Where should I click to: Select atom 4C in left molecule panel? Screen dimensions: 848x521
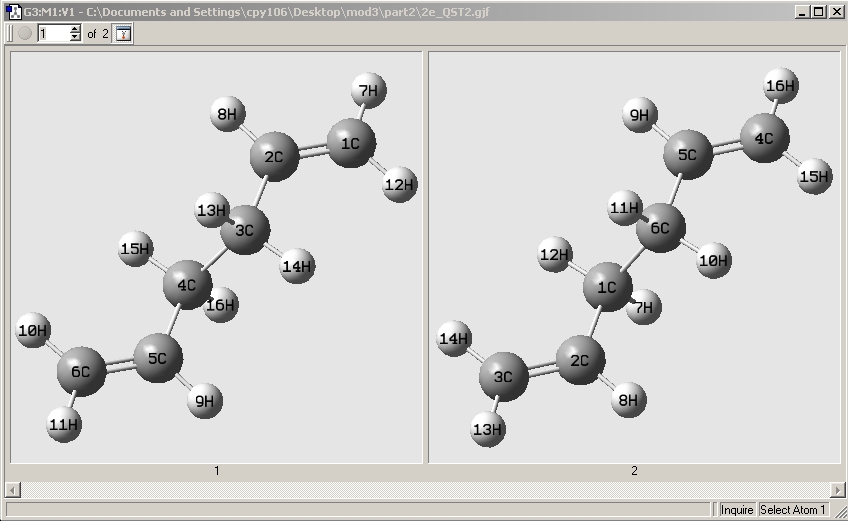click(x=187, y=285)
